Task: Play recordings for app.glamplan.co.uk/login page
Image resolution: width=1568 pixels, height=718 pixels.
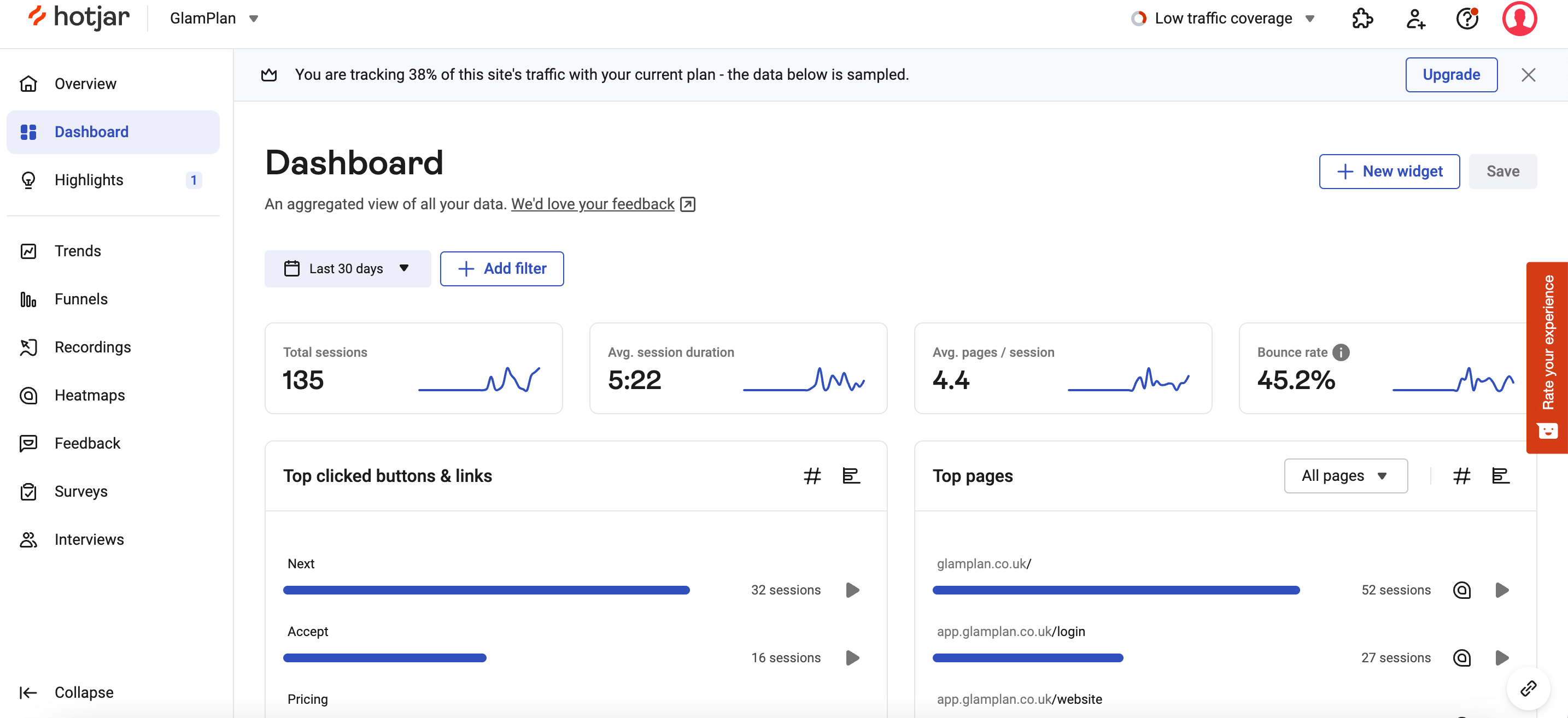Action: pos(1502,658)
